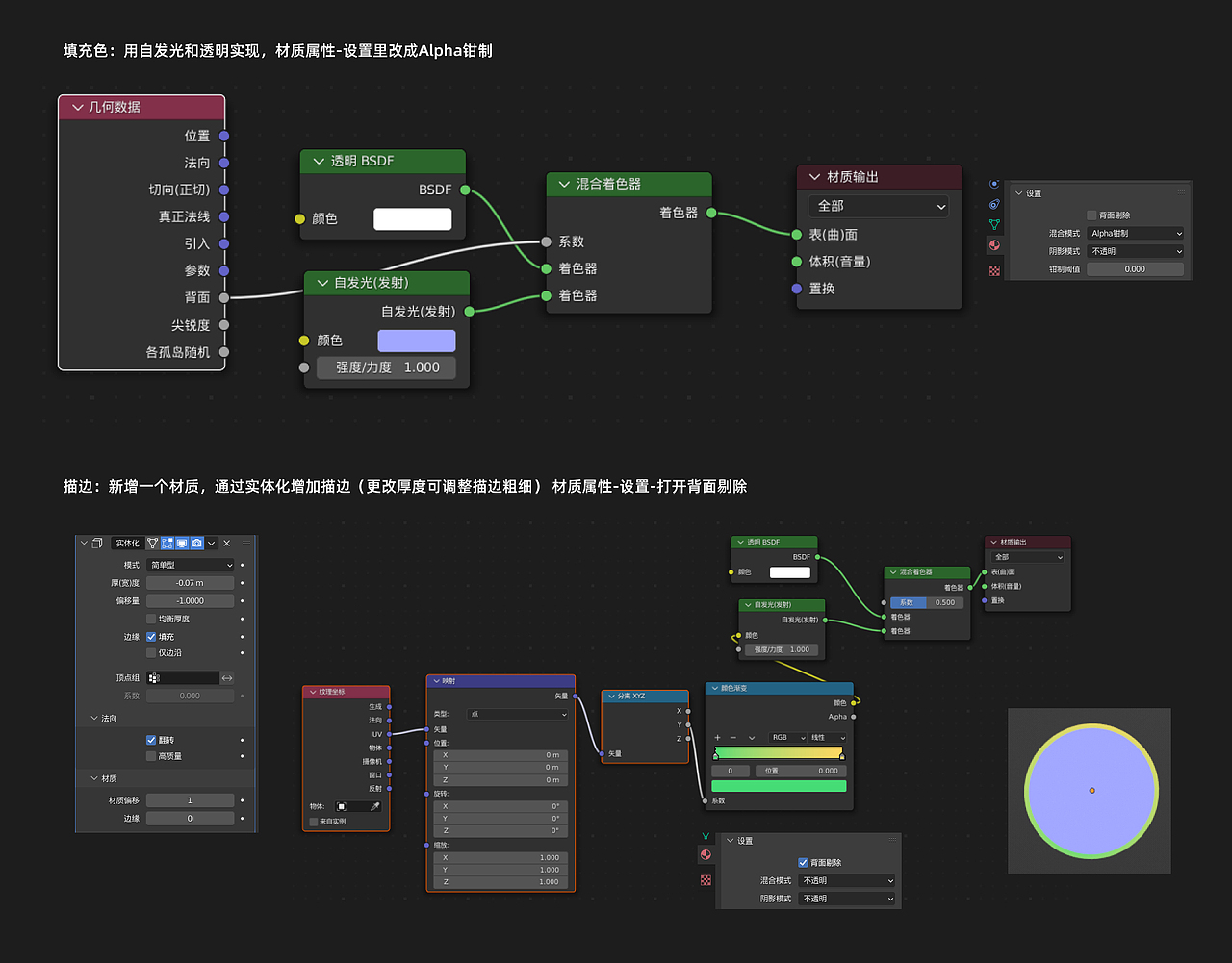Screen dimensions: 1232x963
Task: Collapse the large 透明 BSDF node
Action: click(319, 161)
